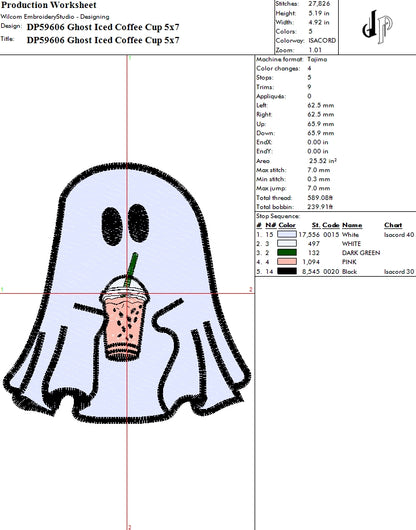Image resolution: width=416 pixels, height=530 pixels.
Task: Click the 'Color changes:' label
Action: coord(278,68)
